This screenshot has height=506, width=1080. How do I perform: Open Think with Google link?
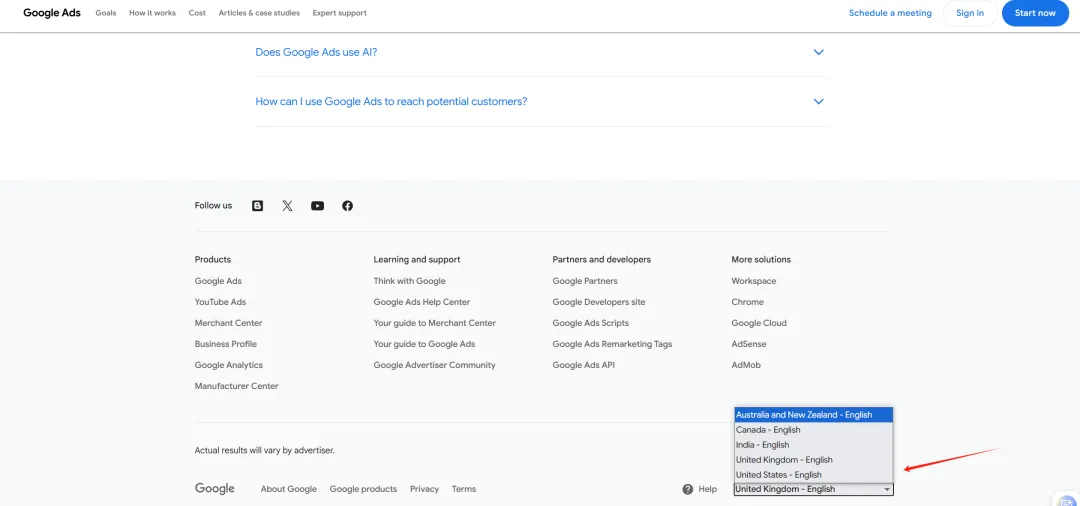point(410,281)
